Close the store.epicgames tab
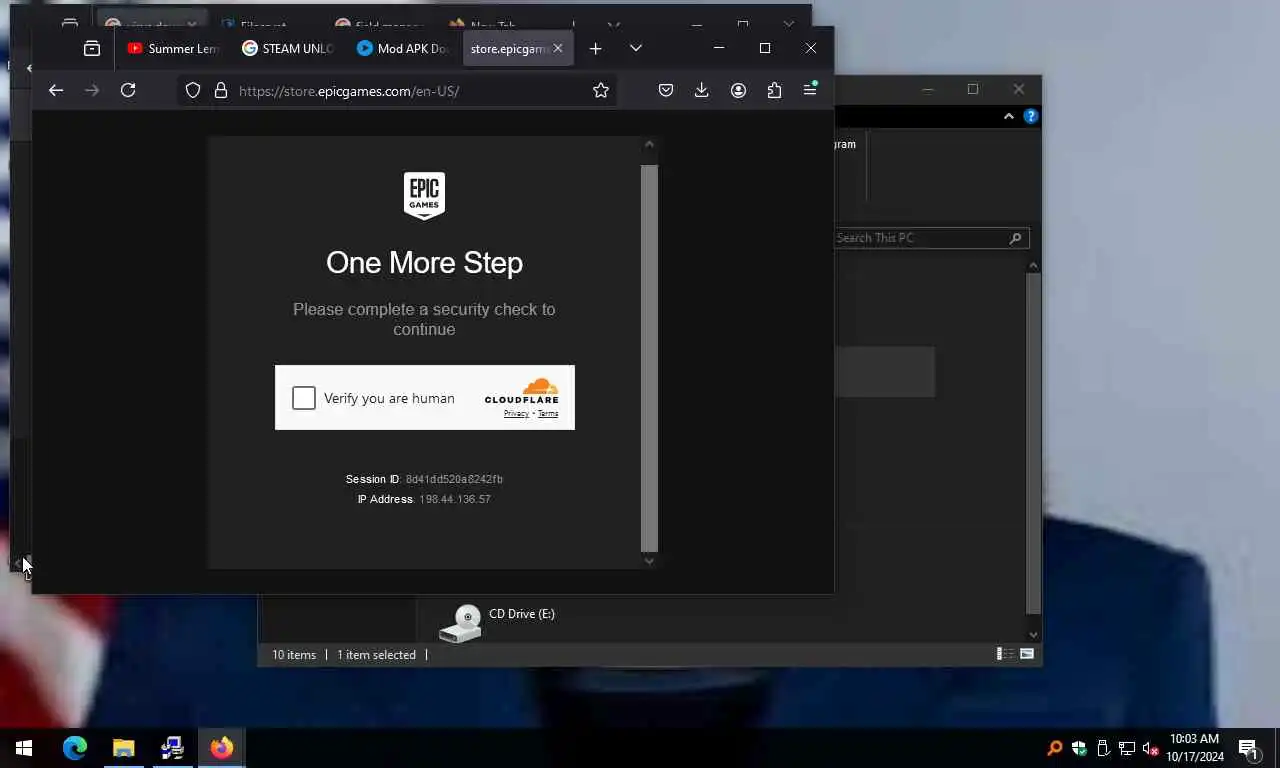The width and height of the screenshot is (1280, 768). 558,48
